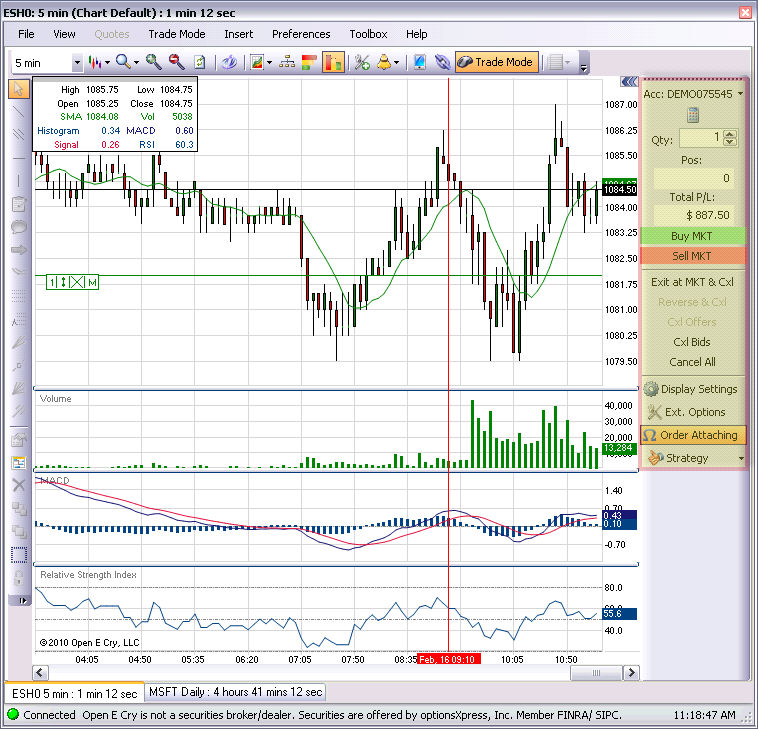Toggle the Trade Mode button
758x729 pixels.
pyautogui.click(x=495, y=62)
